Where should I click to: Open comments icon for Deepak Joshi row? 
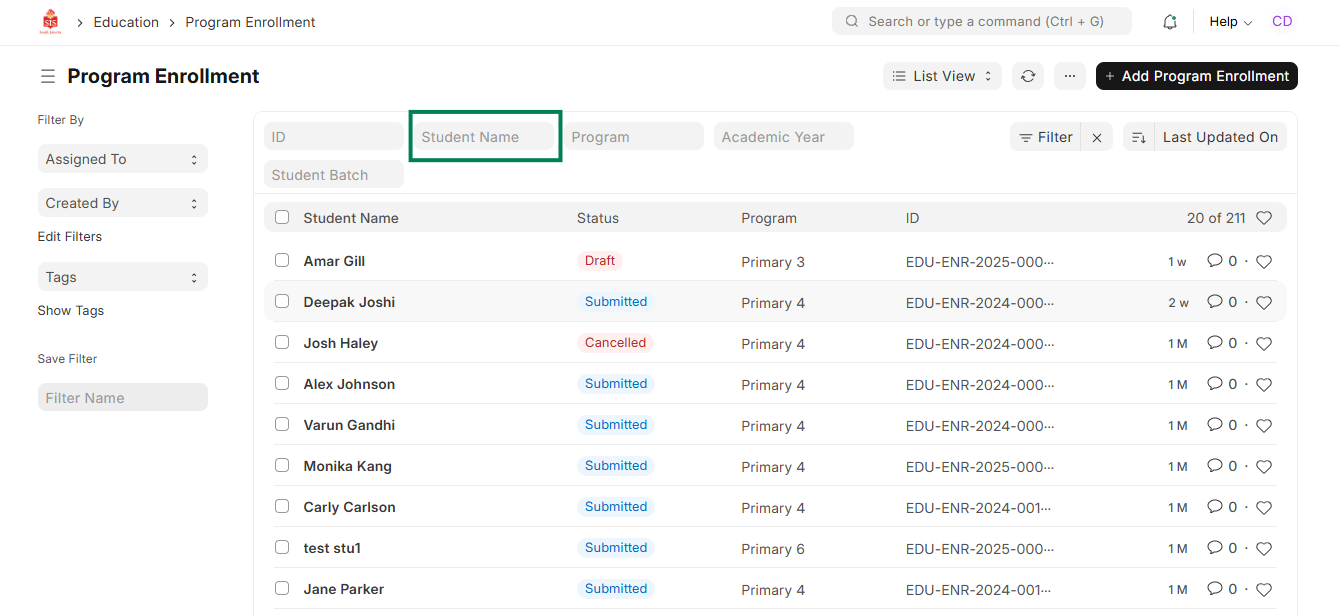coord(1215,302)
